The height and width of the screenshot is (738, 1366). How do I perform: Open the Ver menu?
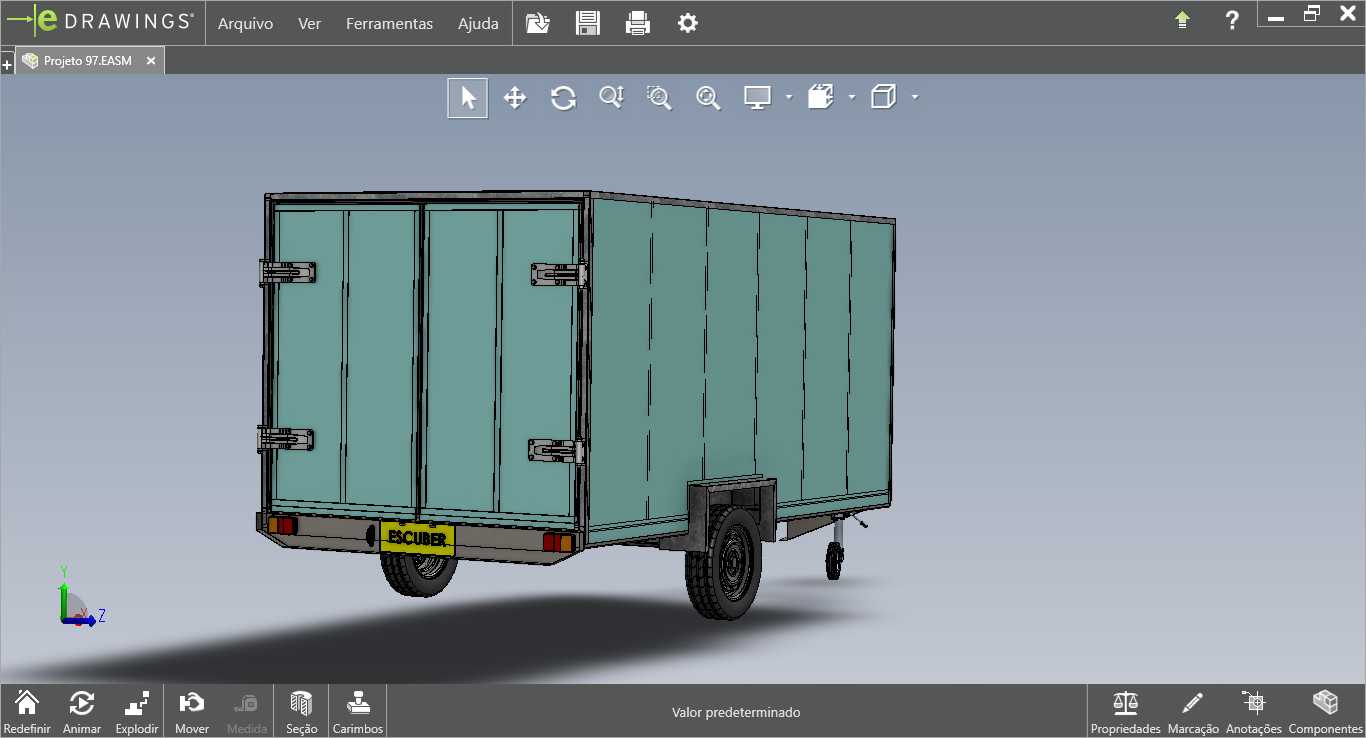(309, 24)
